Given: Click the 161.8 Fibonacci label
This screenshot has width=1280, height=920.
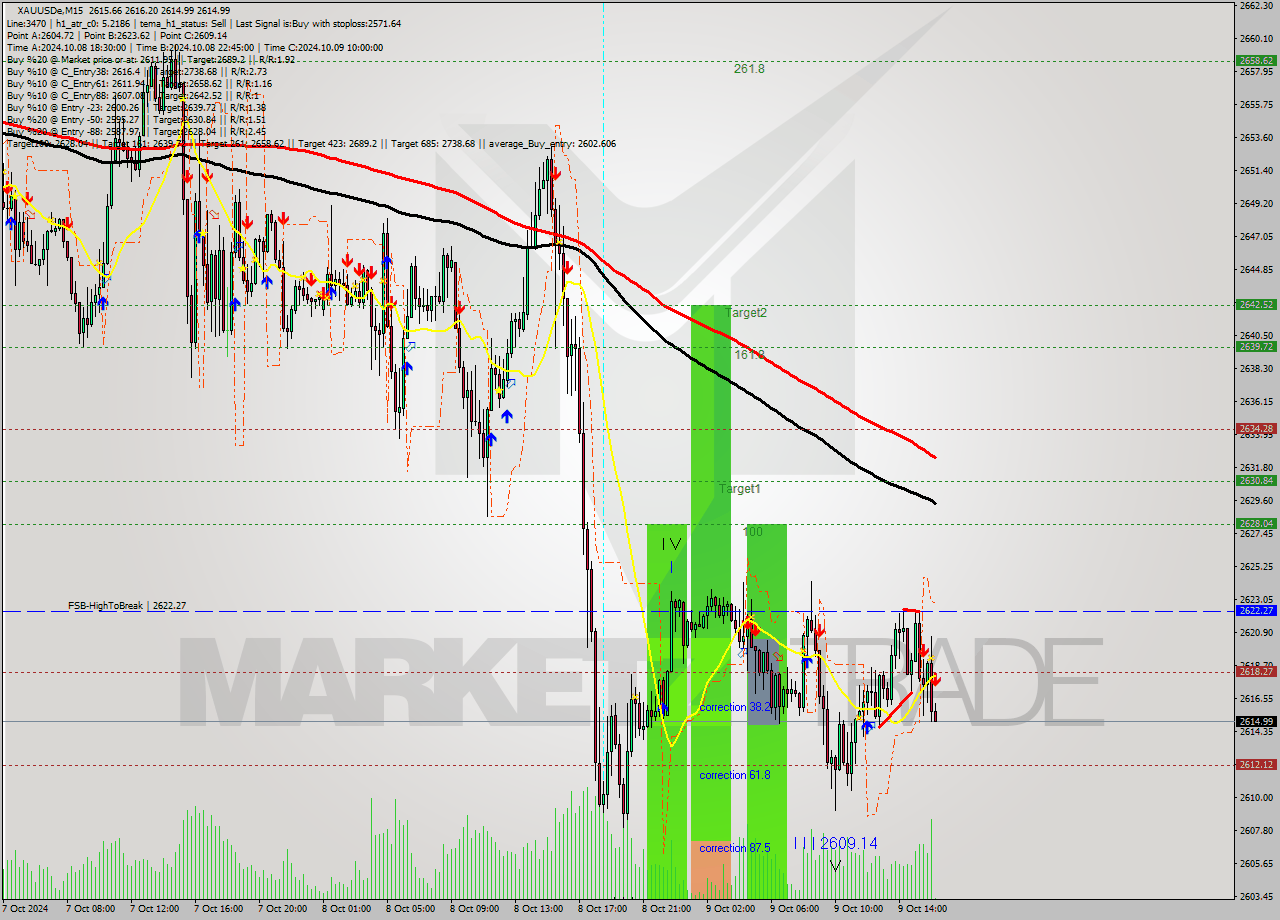Looking at the screenshot, I should 749,354.
